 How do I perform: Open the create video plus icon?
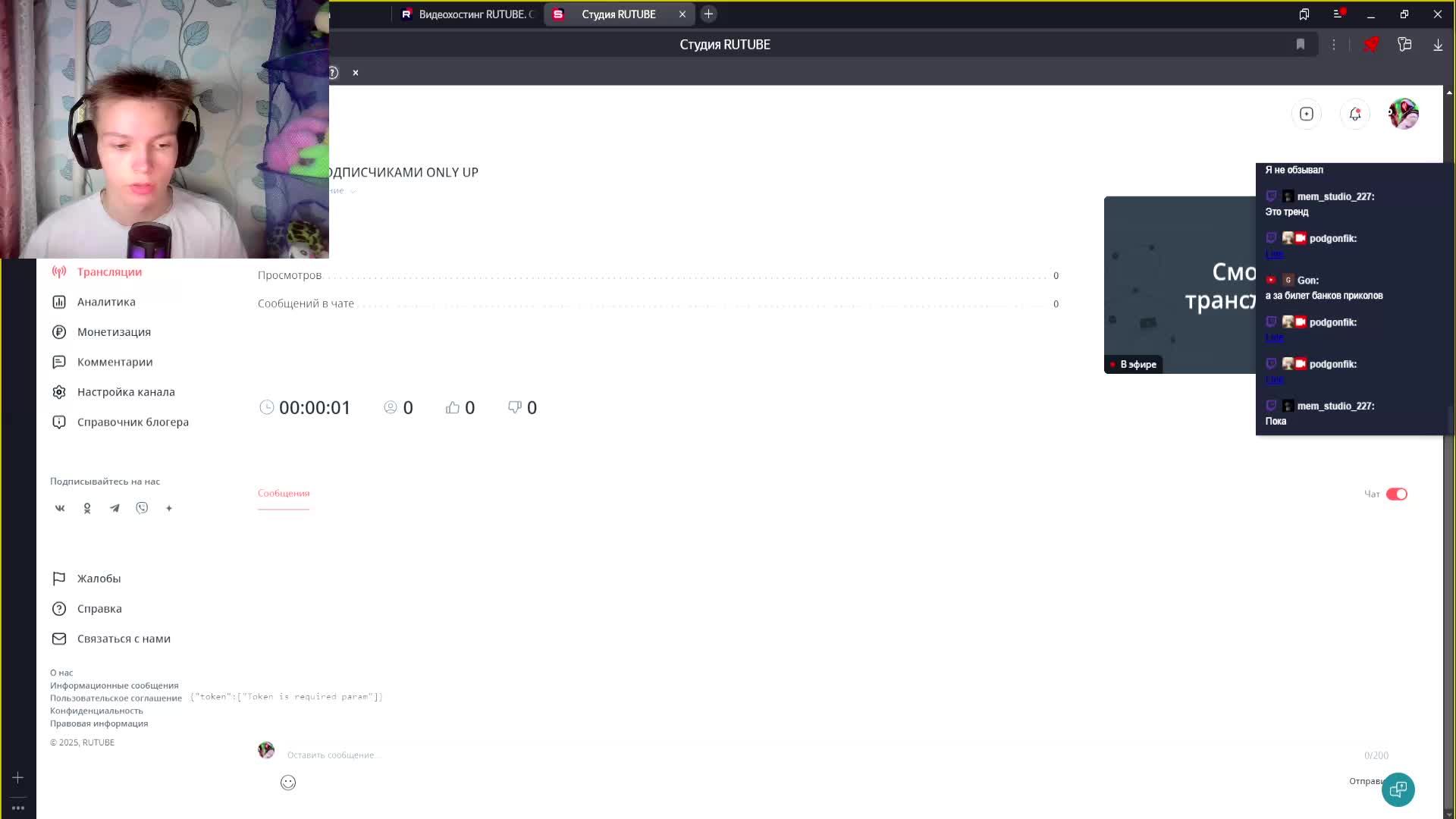pos(1306,114)
